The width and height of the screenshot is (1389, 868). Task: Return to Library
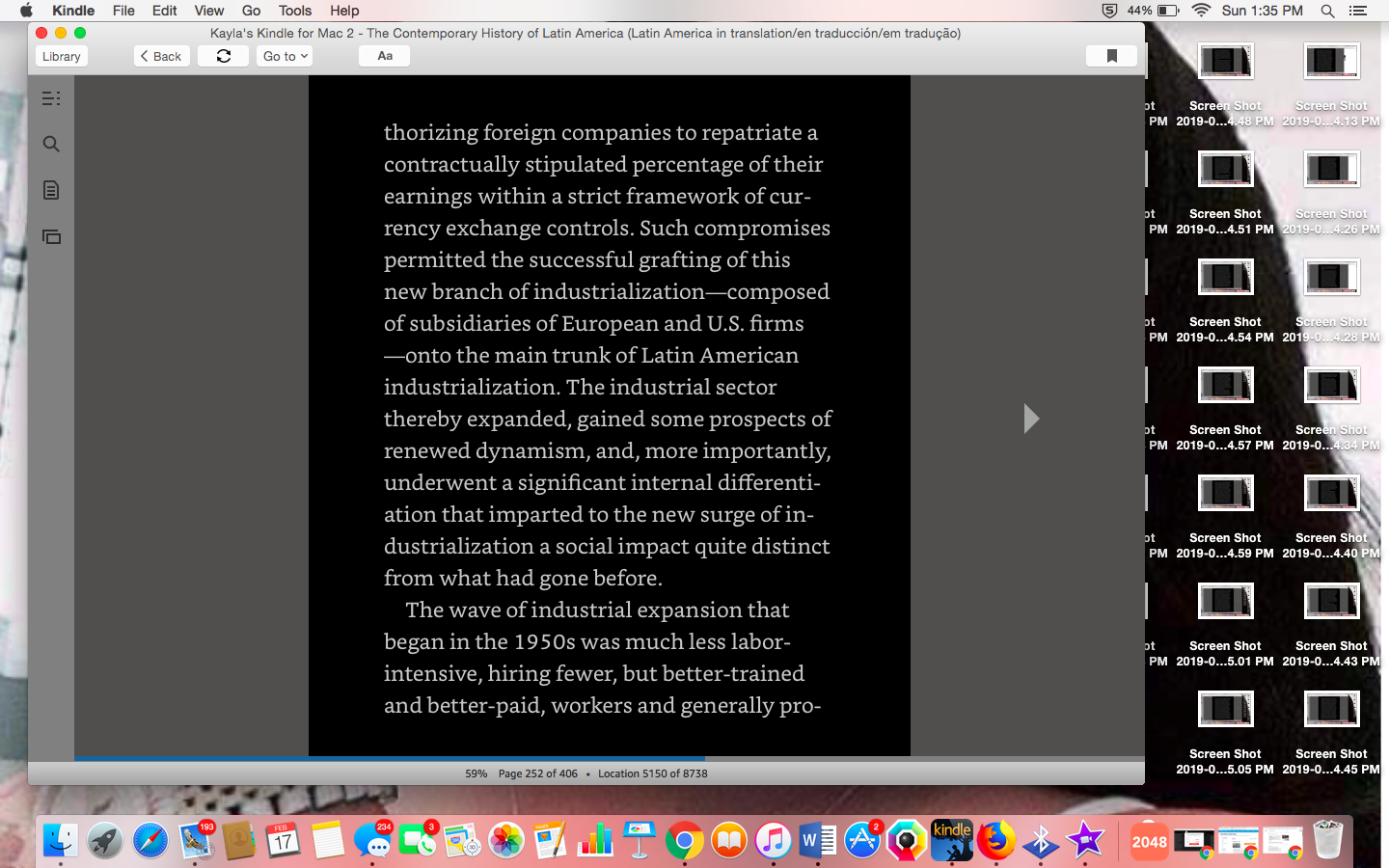click(x=62, y=56)
